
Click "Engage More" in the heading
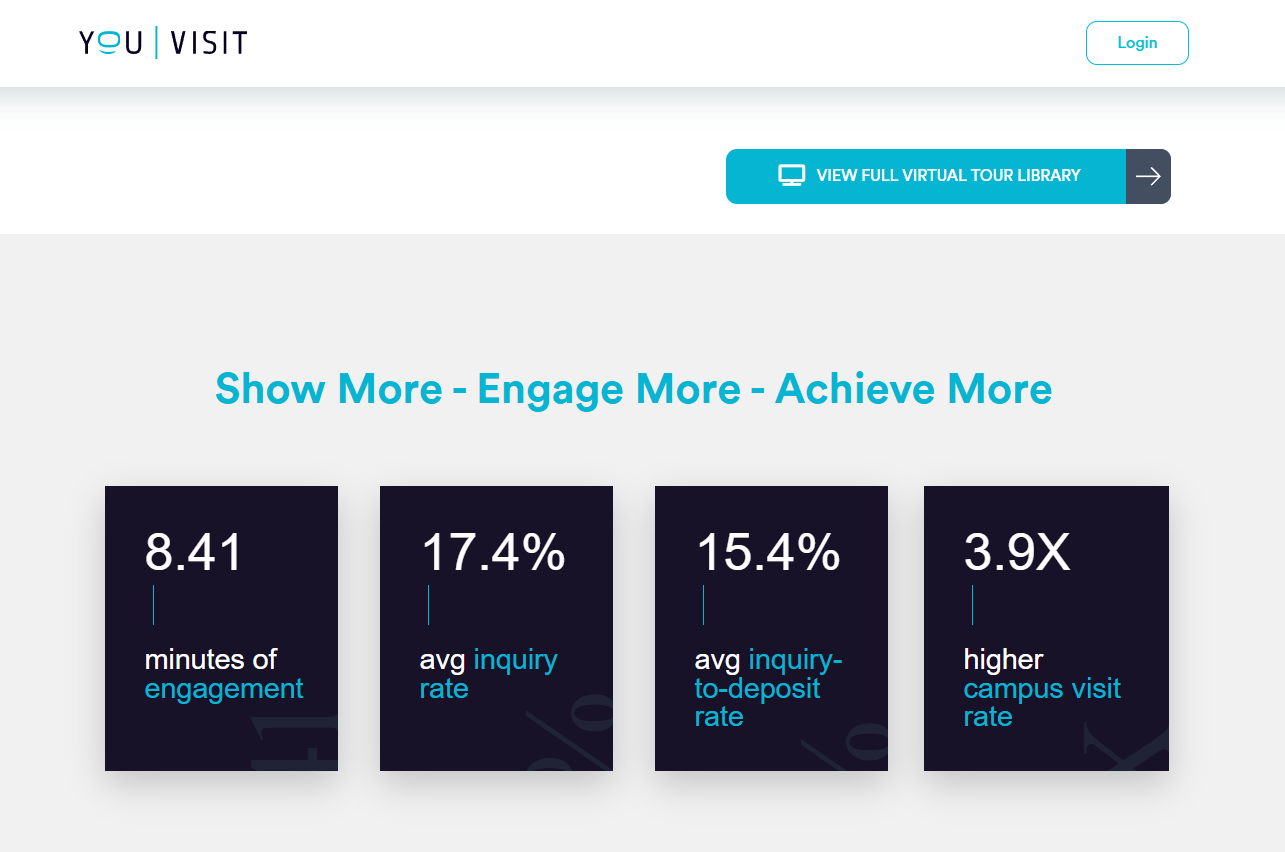(608, 389)
